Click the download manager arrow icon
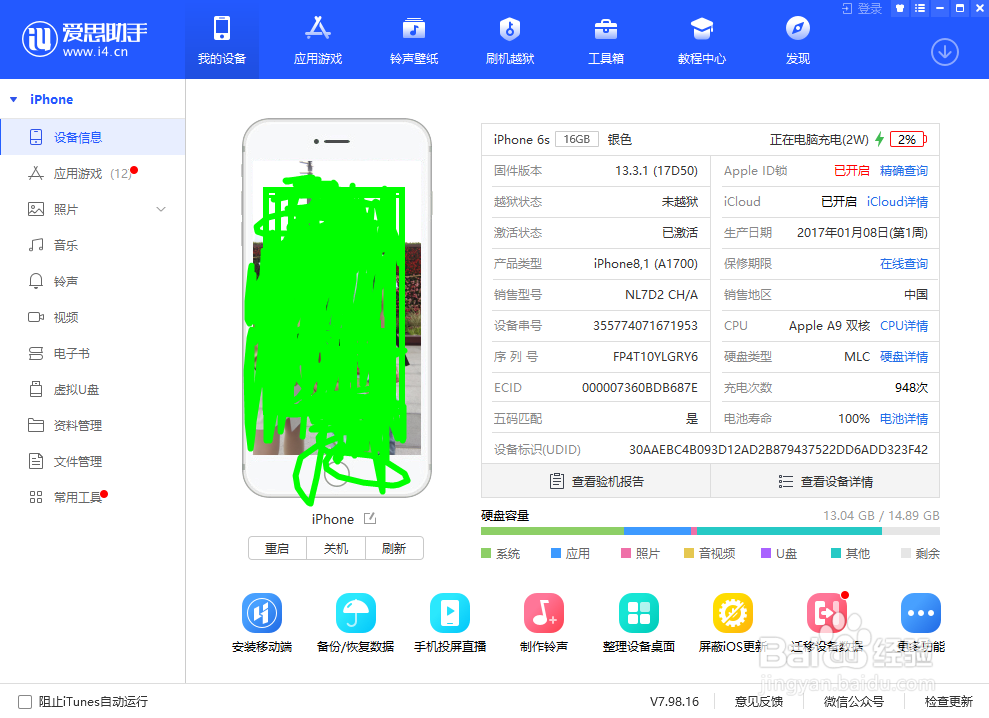The height and width of the screenshot is (718, 989). tap(944, 52)
